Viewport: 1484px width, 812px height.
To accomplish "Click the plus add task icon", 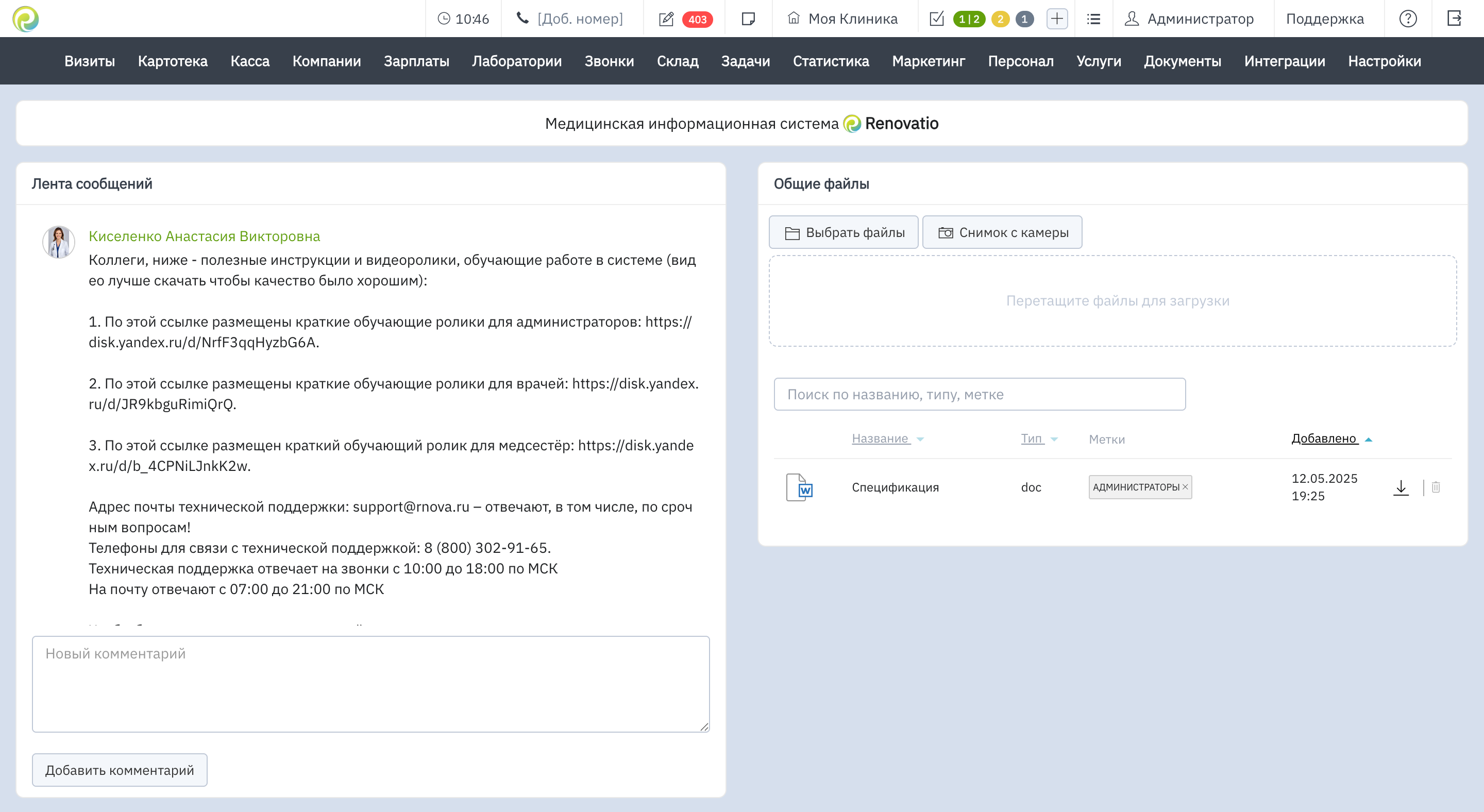I will [x=1057, y=19].
